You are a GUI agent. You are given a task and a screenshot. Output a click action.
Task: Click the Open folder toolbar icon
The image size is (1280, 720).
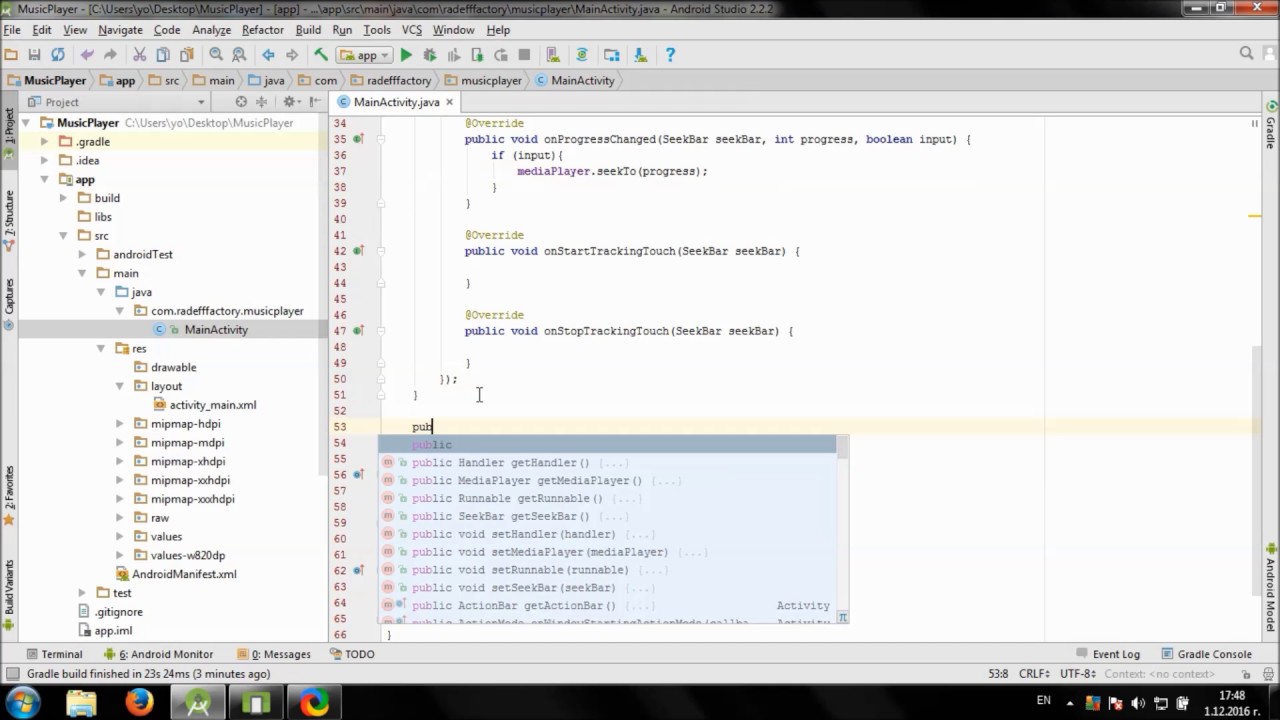click(11, 55)
